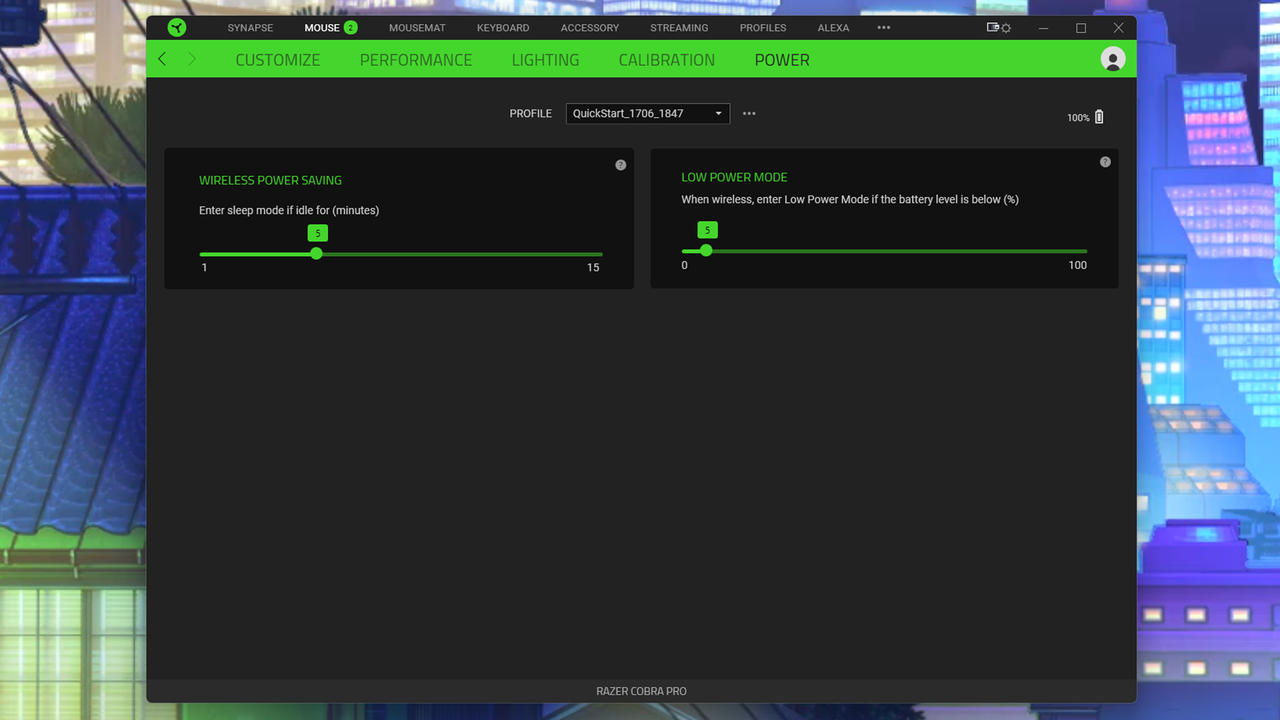Viewport: 1280px width, 720px height.
Task: Switch to the Lighting section
Action: pyautogui.click(x=545, y=60)
